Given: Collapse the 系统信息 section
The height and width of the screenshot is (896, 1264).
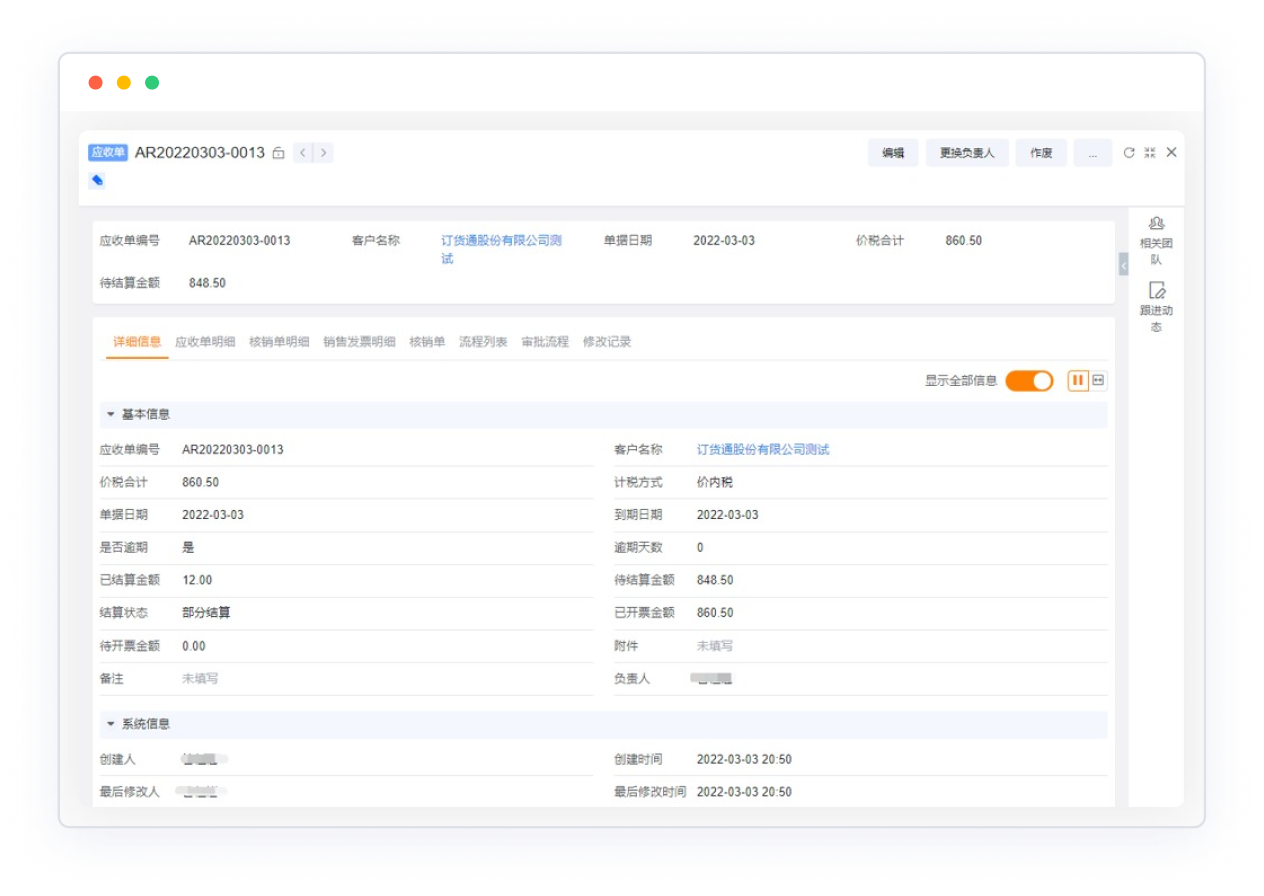Looking at the screenshot, I should click(111, 724).
